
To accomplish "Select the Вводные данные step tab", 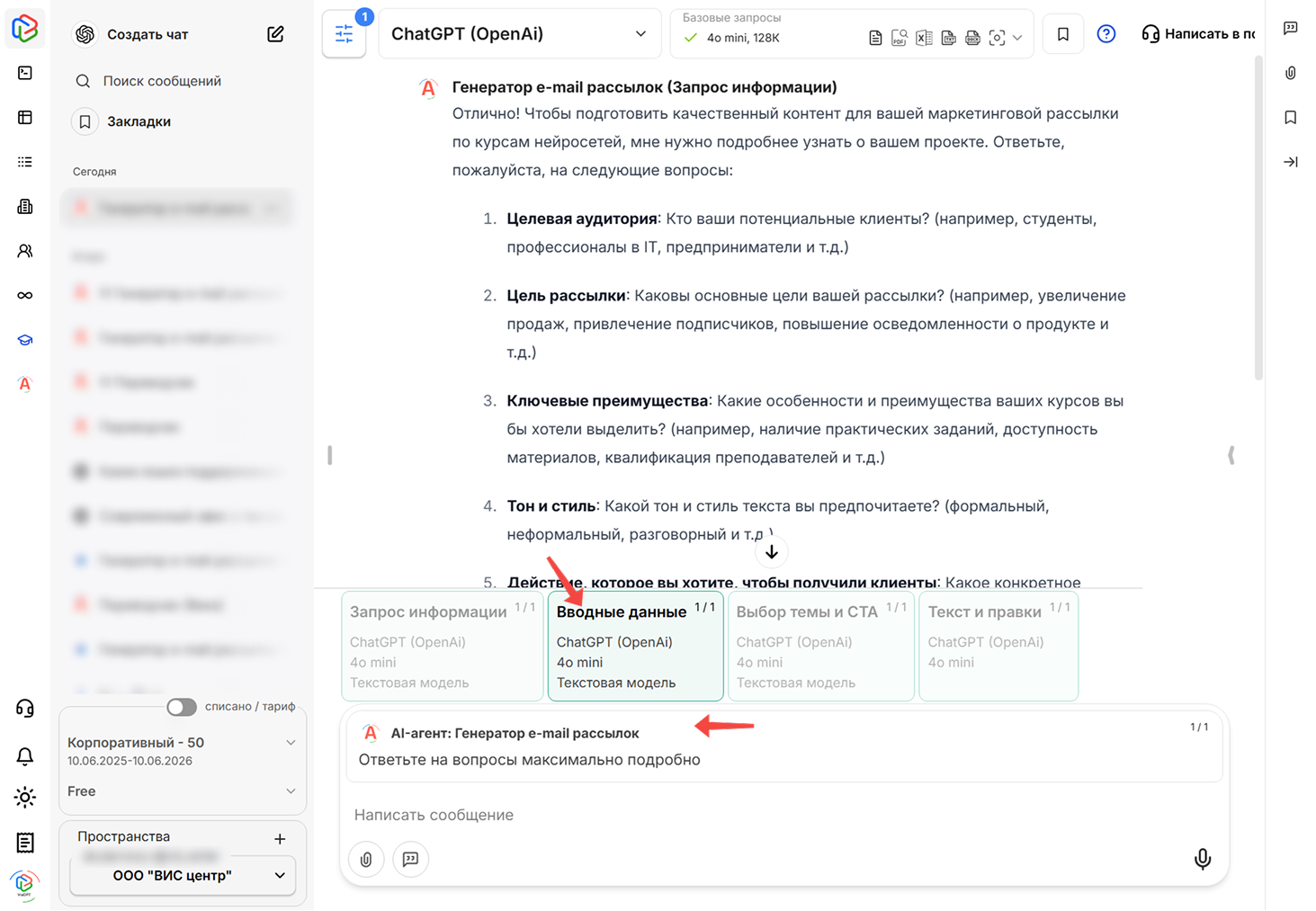I will click(635, 646).
